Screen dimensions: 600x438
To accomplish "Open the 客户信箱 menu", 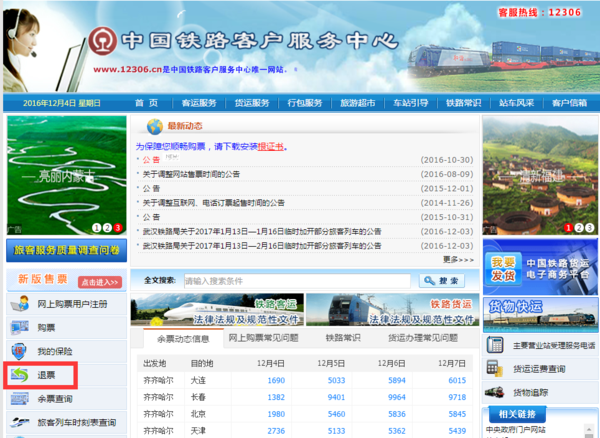I will [569, 103].
